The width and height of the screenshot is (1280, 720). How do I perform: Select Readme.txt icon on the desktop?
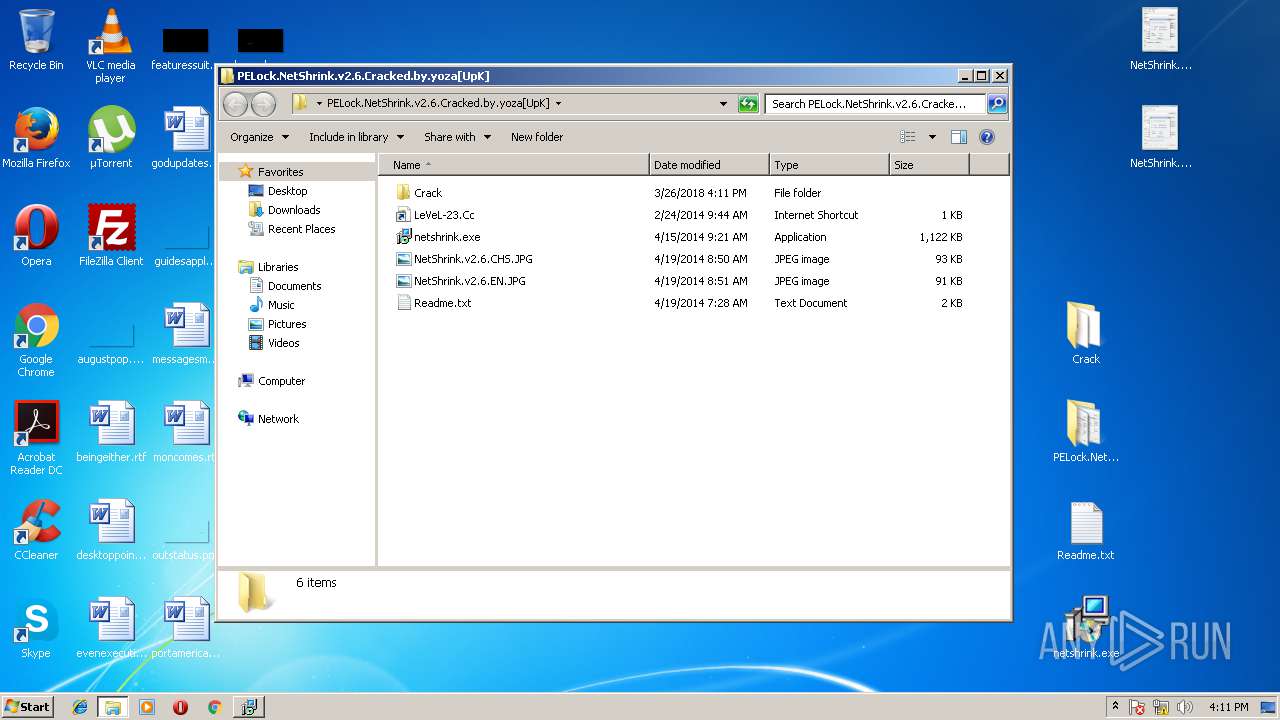(x=1085, y=530)
